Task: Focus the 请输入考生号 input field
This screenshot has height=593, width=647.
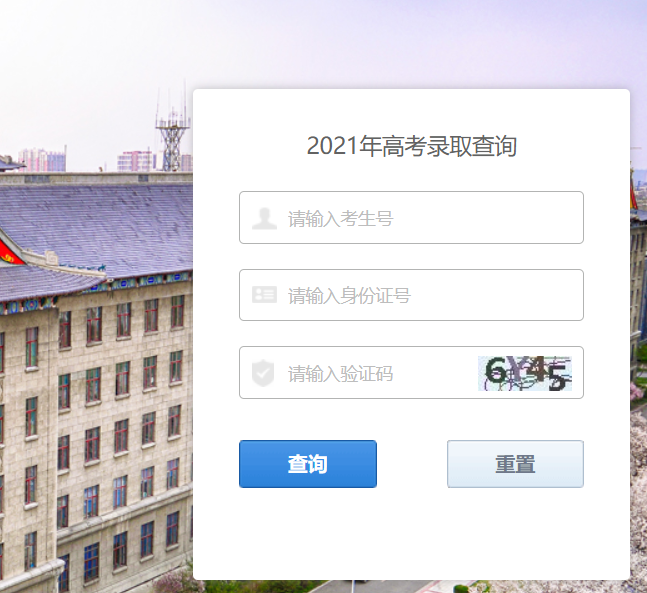Action: 411,217
